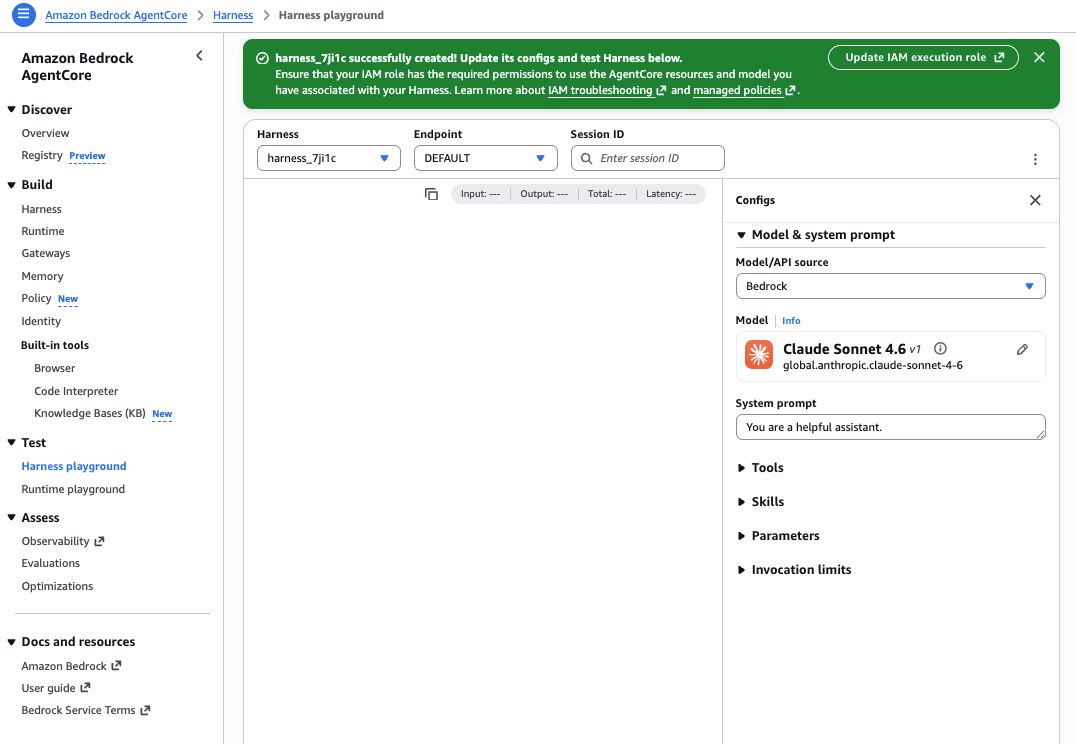Open Knowledge Bases (KB)

tap(90, 413)
